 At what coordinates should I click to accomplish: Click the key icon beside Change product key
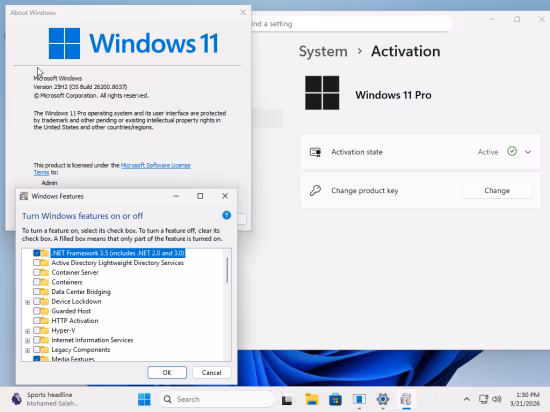[x=315, y=190]
